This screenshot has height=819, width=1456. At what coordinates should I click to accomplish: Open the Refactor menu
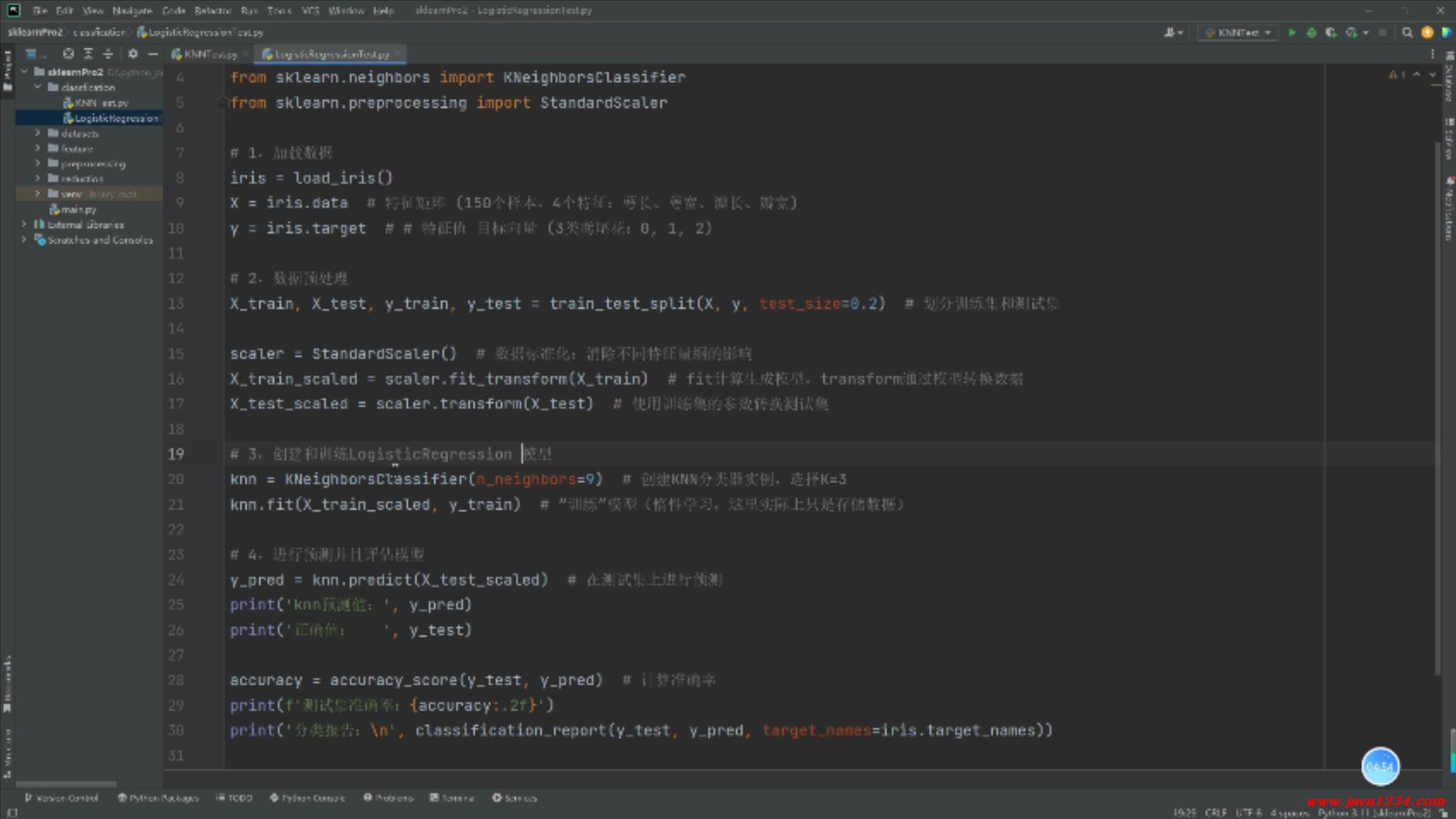click(x=212, y=11)
